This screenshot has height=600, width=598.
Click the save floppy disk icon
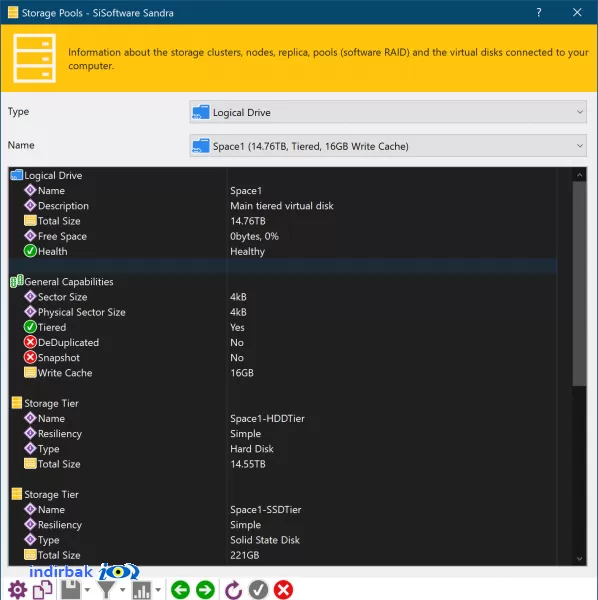pos(71,590)
